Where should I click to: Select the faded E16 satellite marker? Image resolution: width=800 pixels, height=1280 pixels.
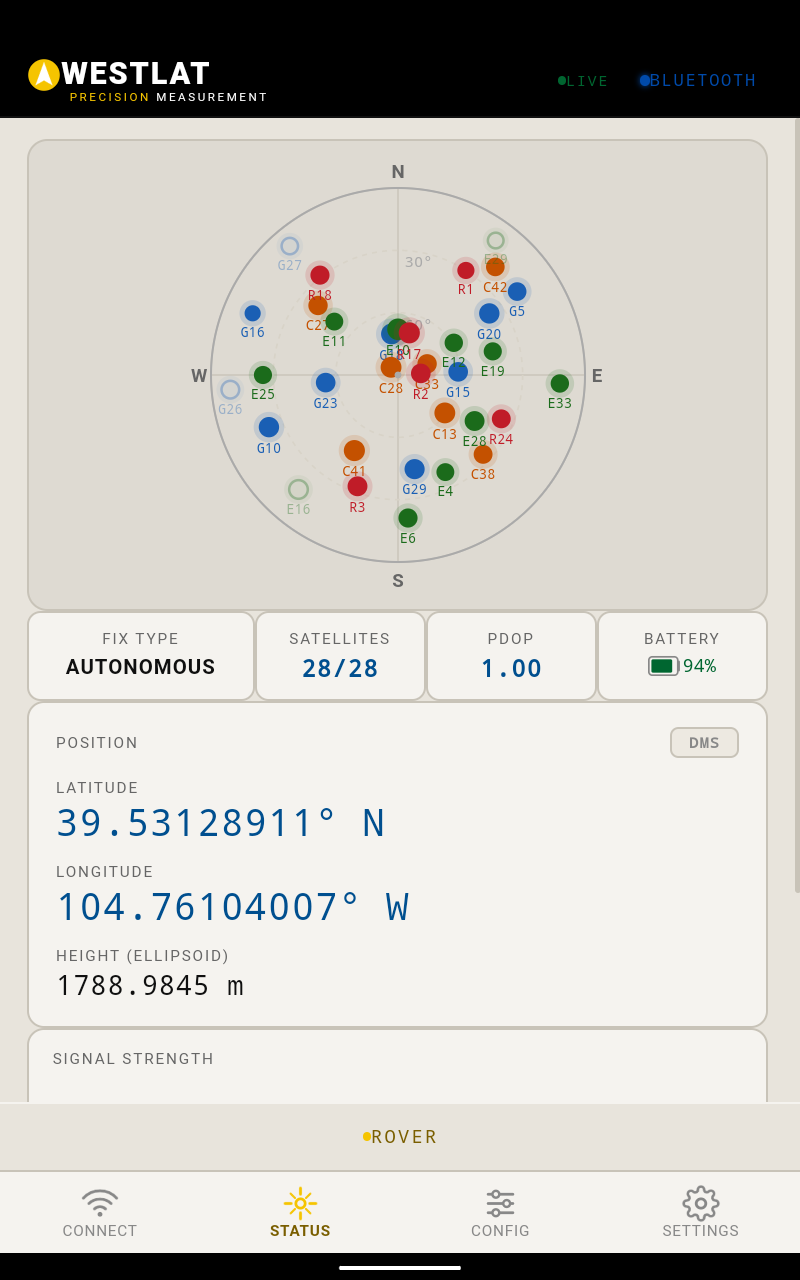[x=298, y=490]
